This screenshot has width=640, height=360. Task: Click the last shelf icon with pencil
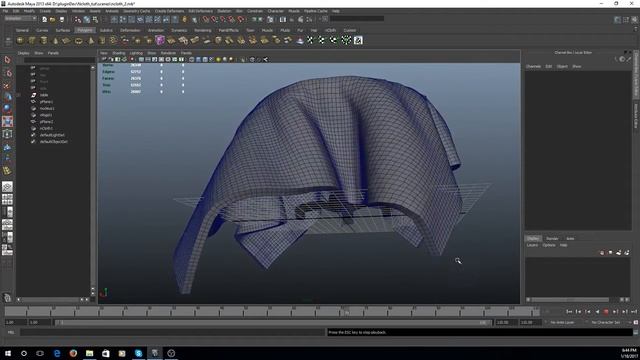[x=358, y=40]
